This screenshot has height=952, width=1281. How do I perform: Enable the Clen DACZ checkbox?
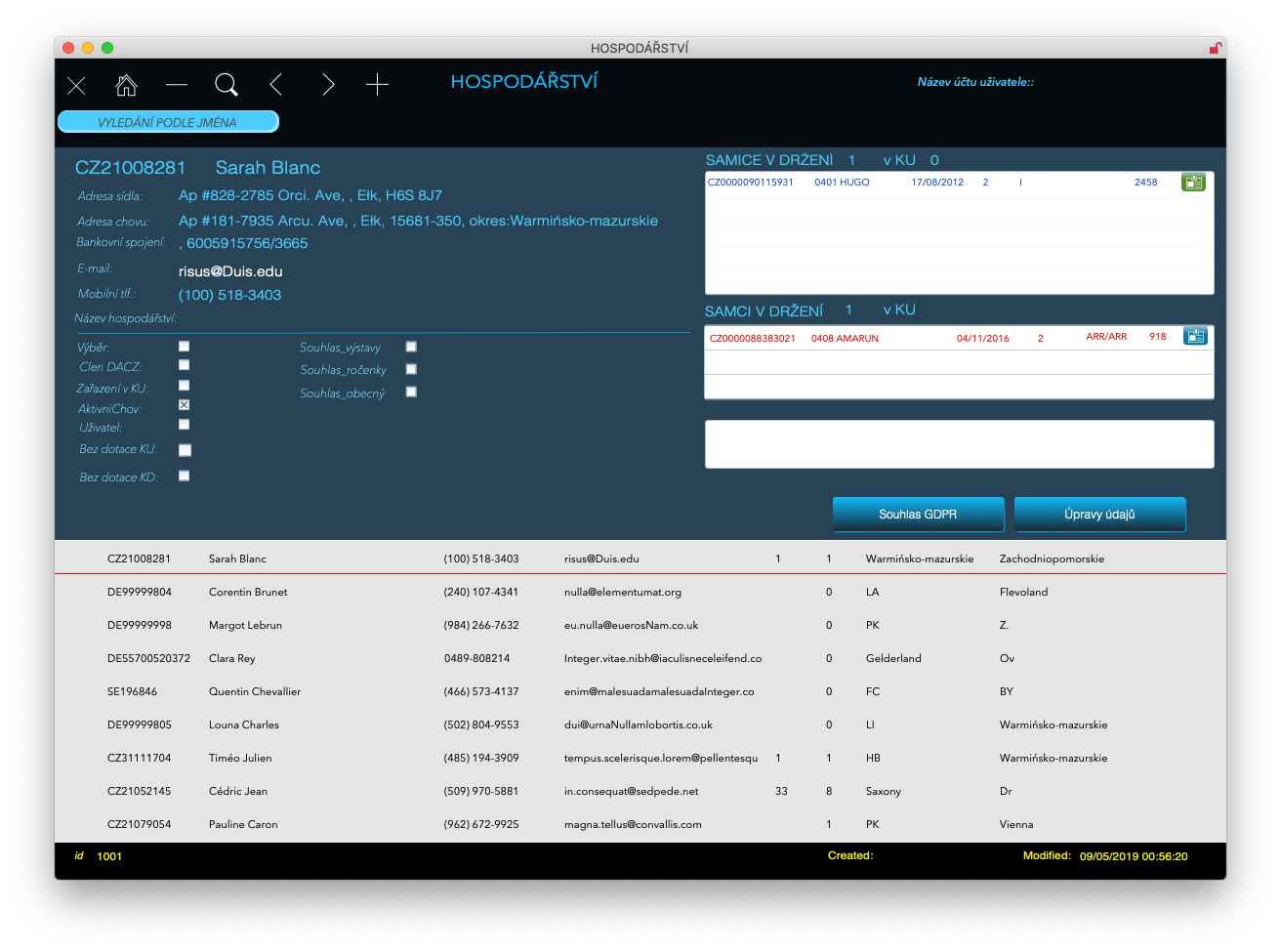pyautogui.click(x=184, y=365)
